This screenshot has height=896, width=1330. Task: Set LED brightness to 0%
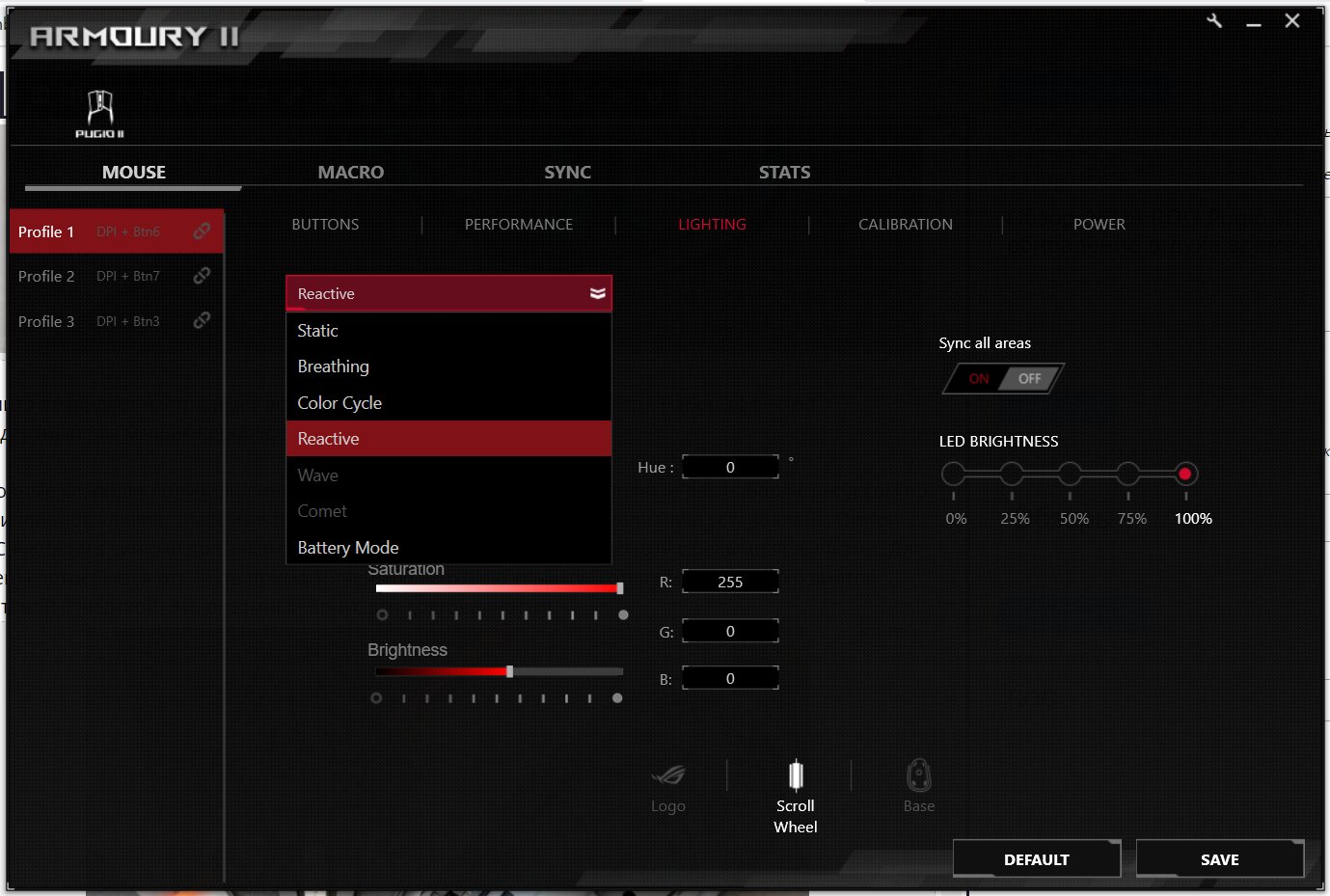[x=953, y=474]
